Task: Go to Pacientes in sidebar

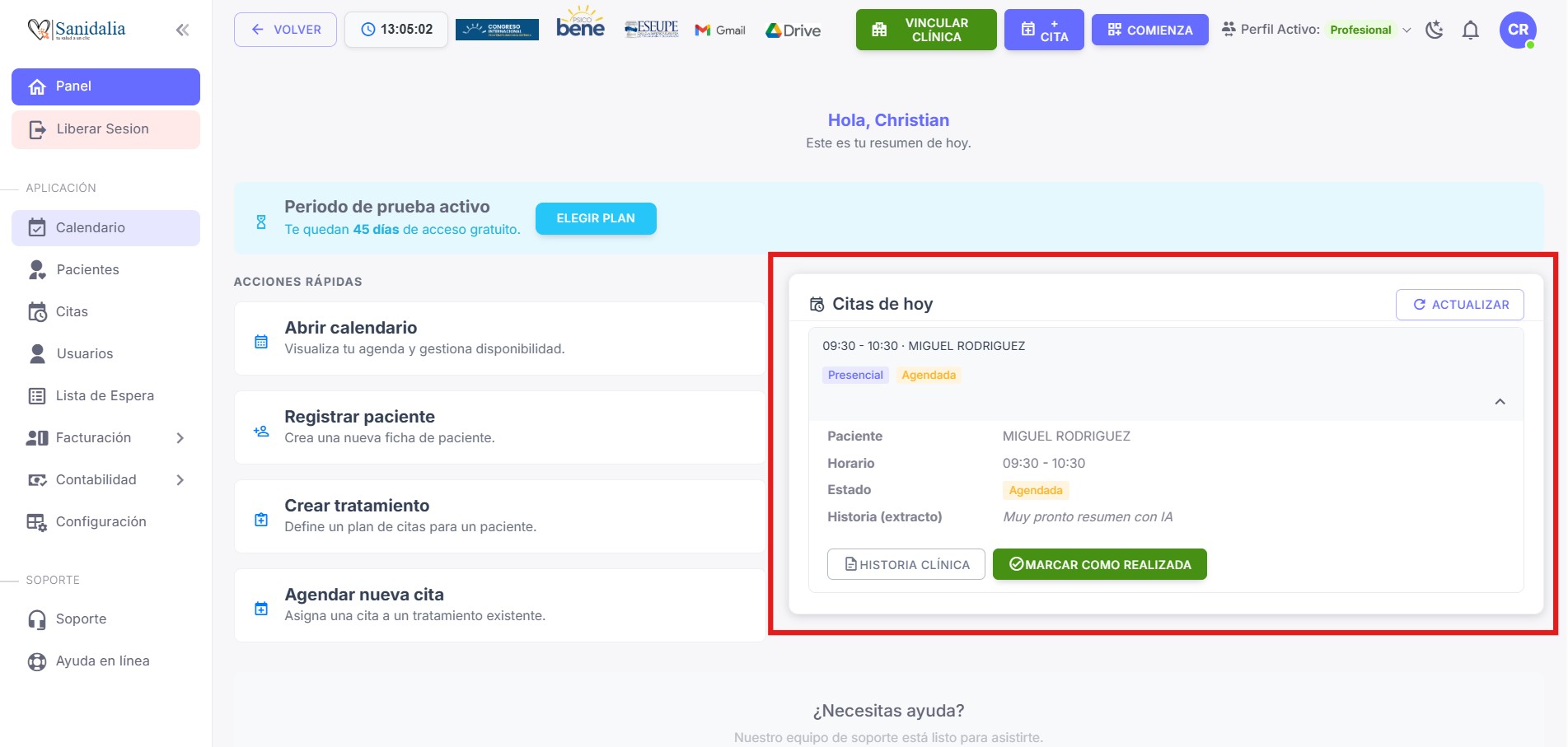Action: [x=87, y=270]
